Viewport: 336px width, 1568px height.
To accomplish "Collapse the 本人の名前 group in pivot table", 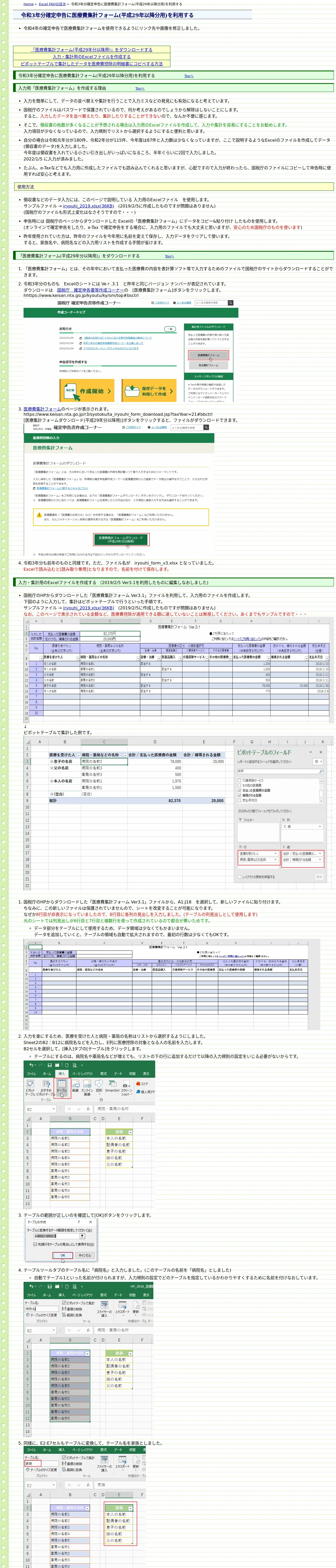I will (x=51, y=781).
